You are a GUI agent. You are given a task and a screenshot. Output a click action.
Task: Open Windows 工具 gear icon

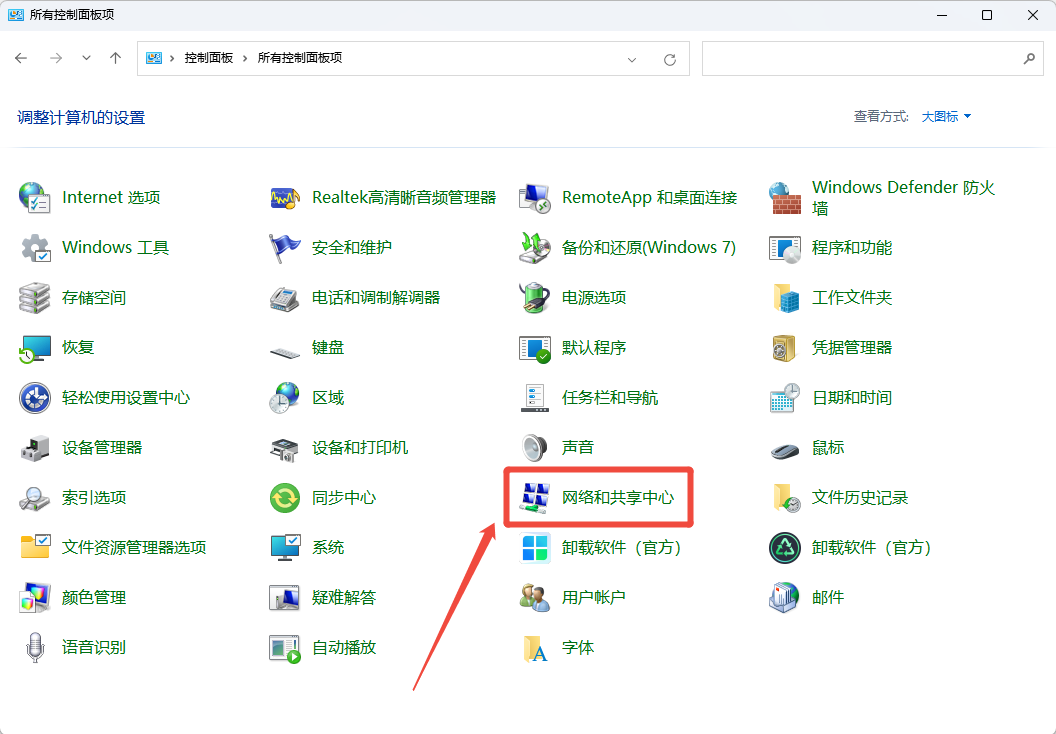[x=34, y=248]
